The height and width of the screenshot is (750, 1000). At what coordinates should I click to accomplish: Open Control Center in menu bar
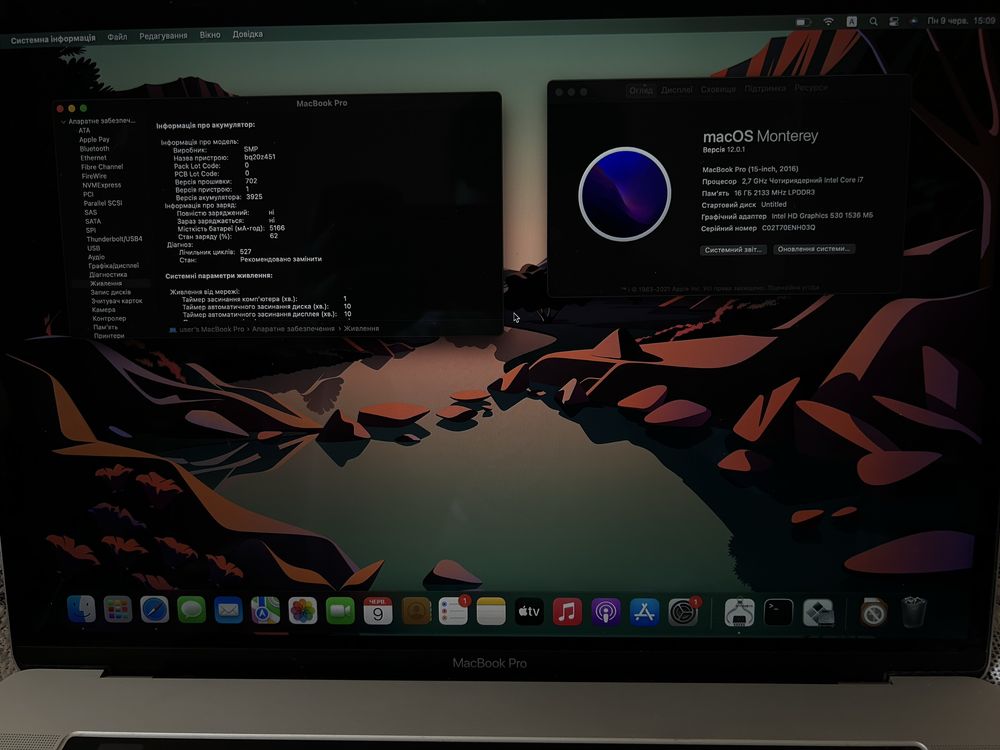893,21
